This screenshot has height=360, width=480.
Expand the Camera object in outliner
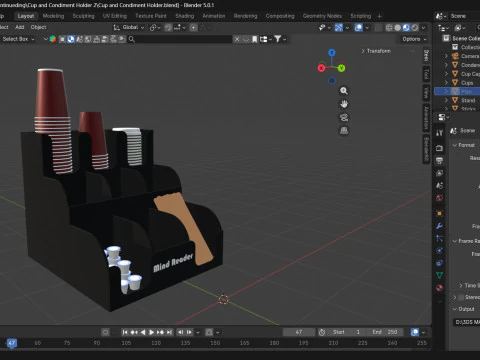(x=446, y=56)
